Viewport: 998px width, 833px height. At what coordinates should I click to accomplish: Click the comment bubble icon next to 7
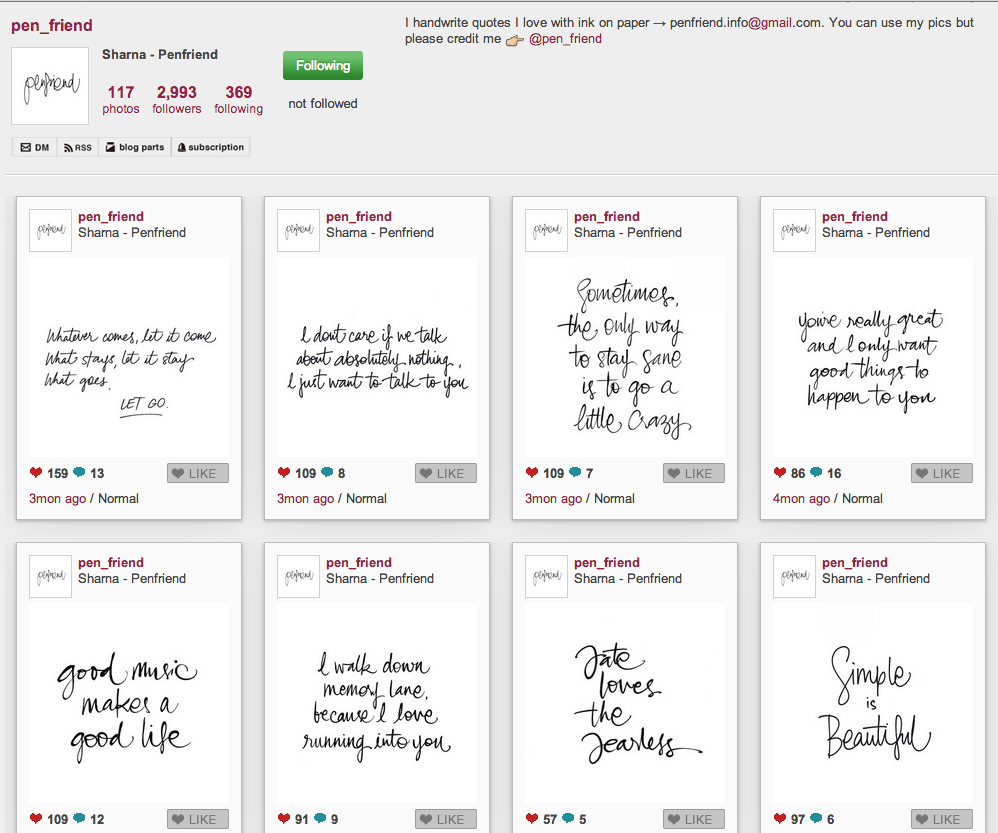(x=575, y=472)
